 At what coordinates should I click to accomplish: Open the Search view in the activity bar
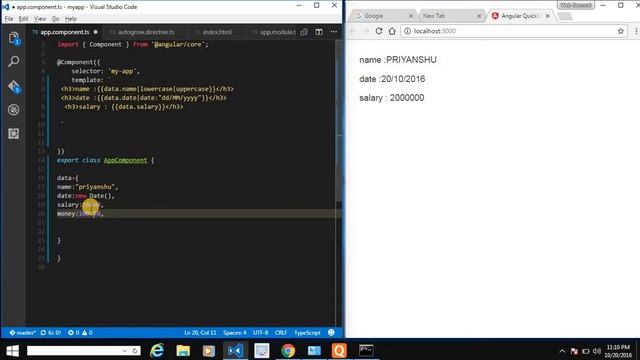click(13, 62)
